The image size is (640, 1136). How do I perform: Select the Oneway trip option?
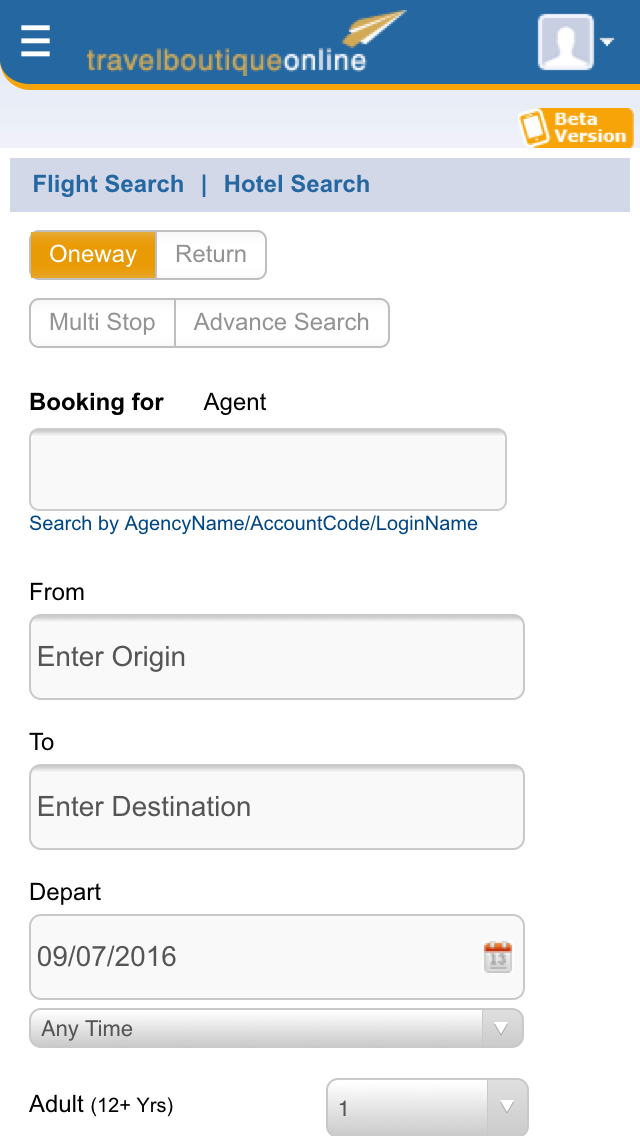tap(93, 254)
